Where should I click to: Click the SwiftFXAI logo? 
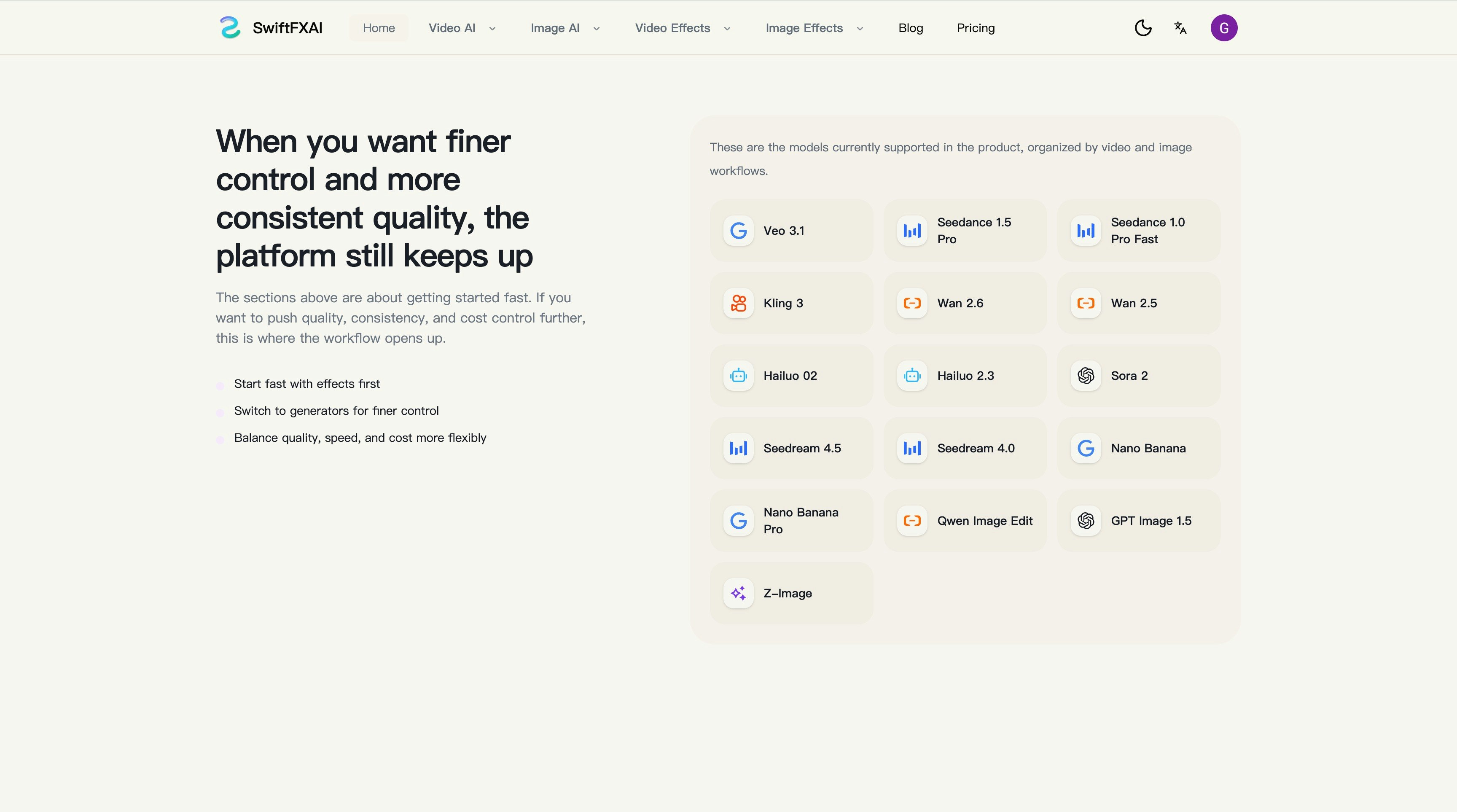click(270, 28)
